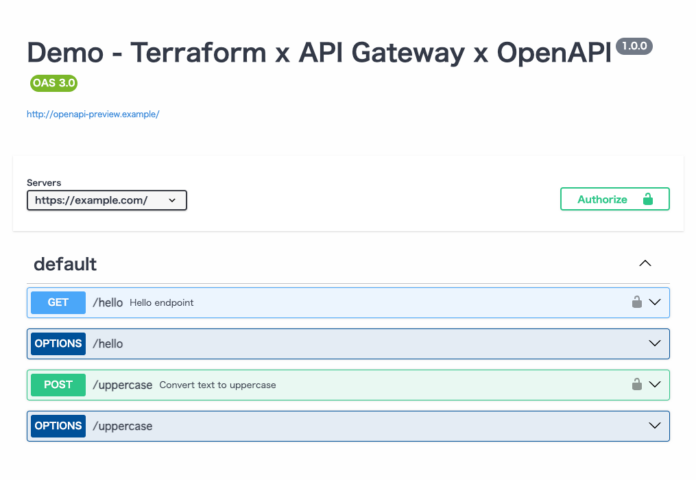The width and height of the screenshot is (696, 480).
Task: Click the /uppercase path in the OPTIONS row
Action: (x=123, y=426)
